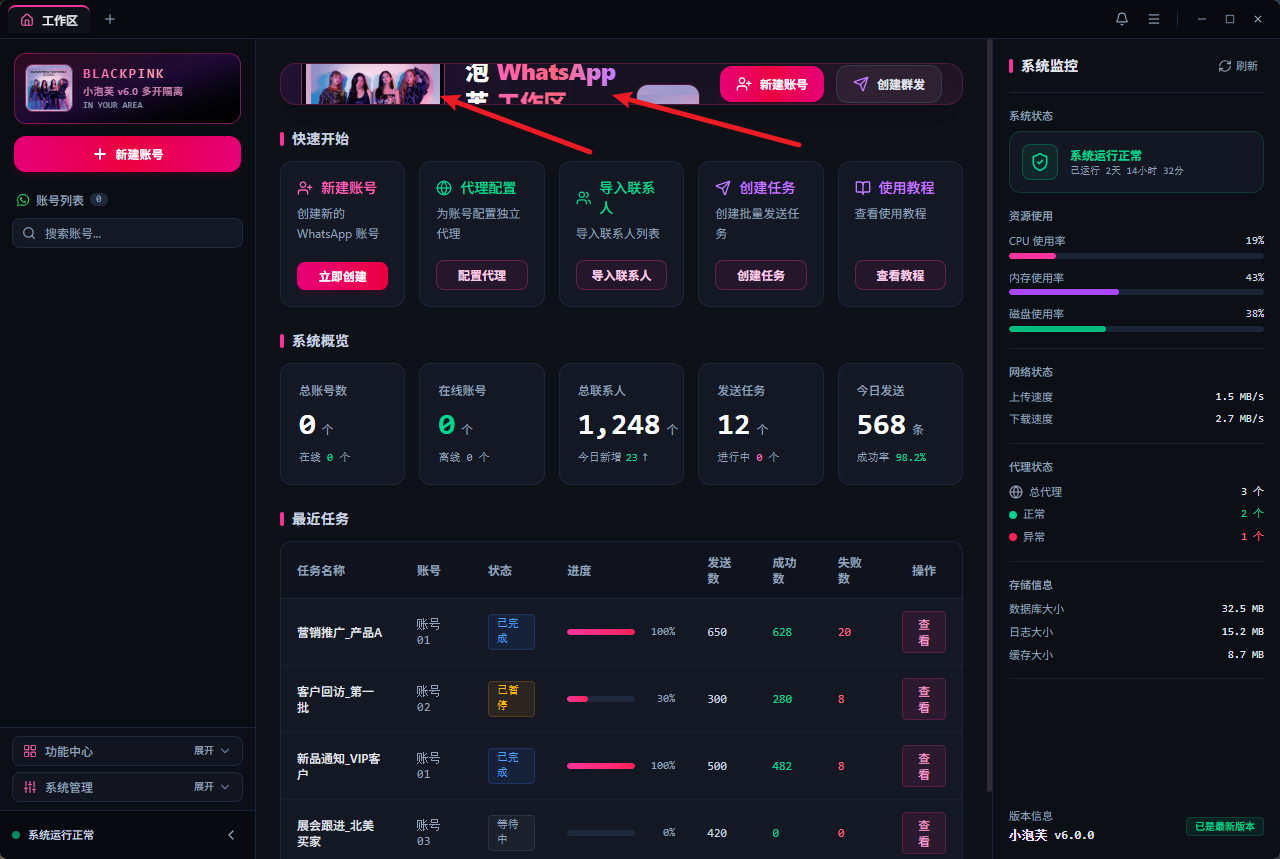Click the 日志大小 value 15.2 MB

click(1243, 632)
